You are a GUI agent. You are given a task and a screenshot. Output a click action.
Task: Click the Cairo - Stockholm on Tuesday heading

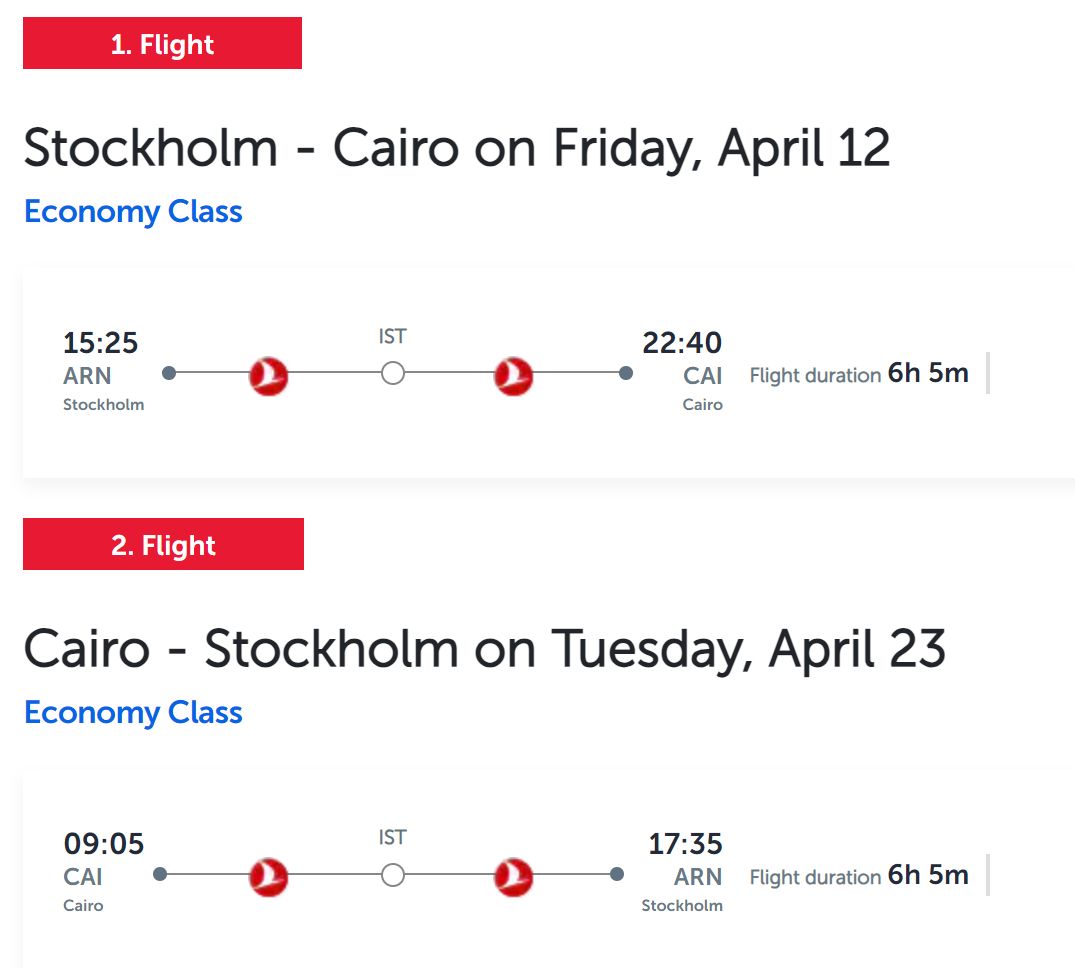485,649
